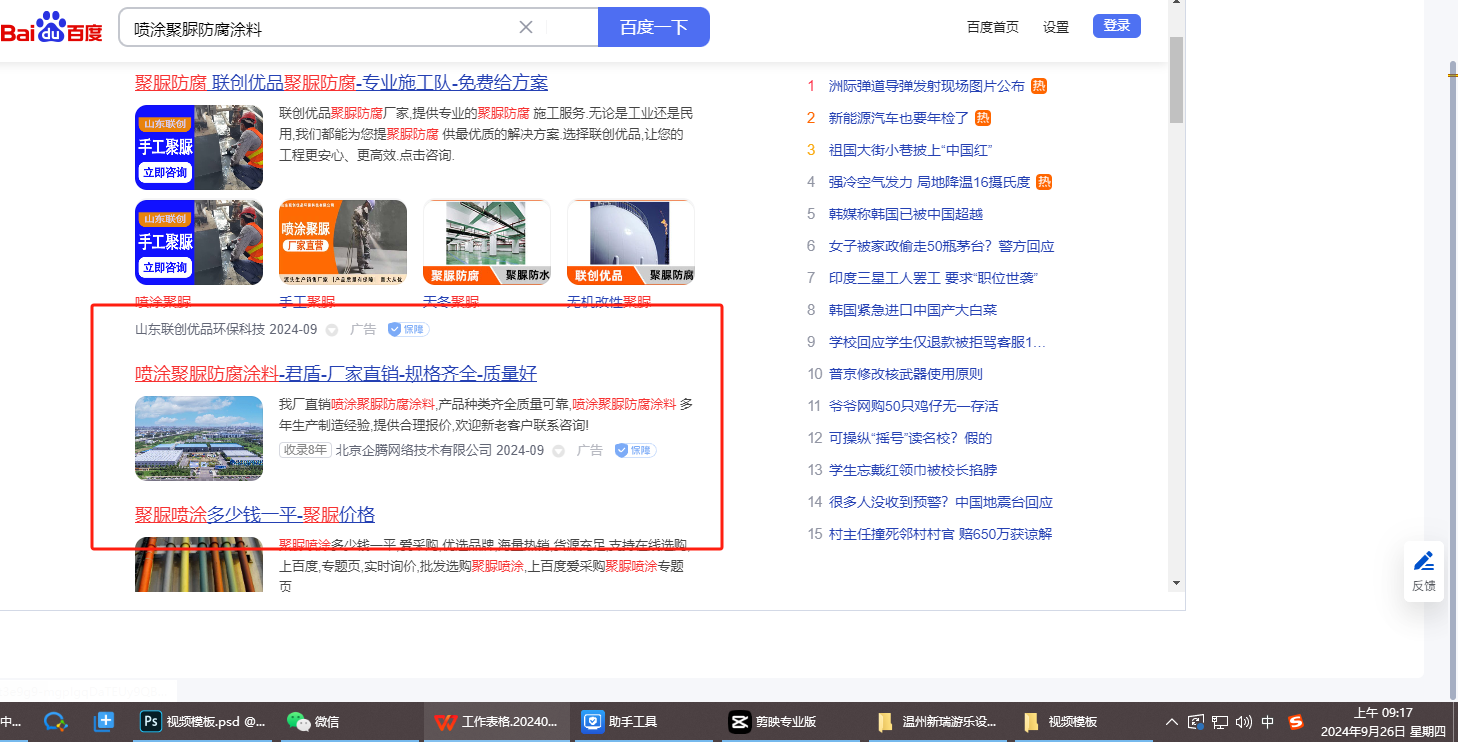Screen dimensions: 1458x742
Task: Open hot search 可操纵“摇号”读名校？假的
Action: pos(910,438)
